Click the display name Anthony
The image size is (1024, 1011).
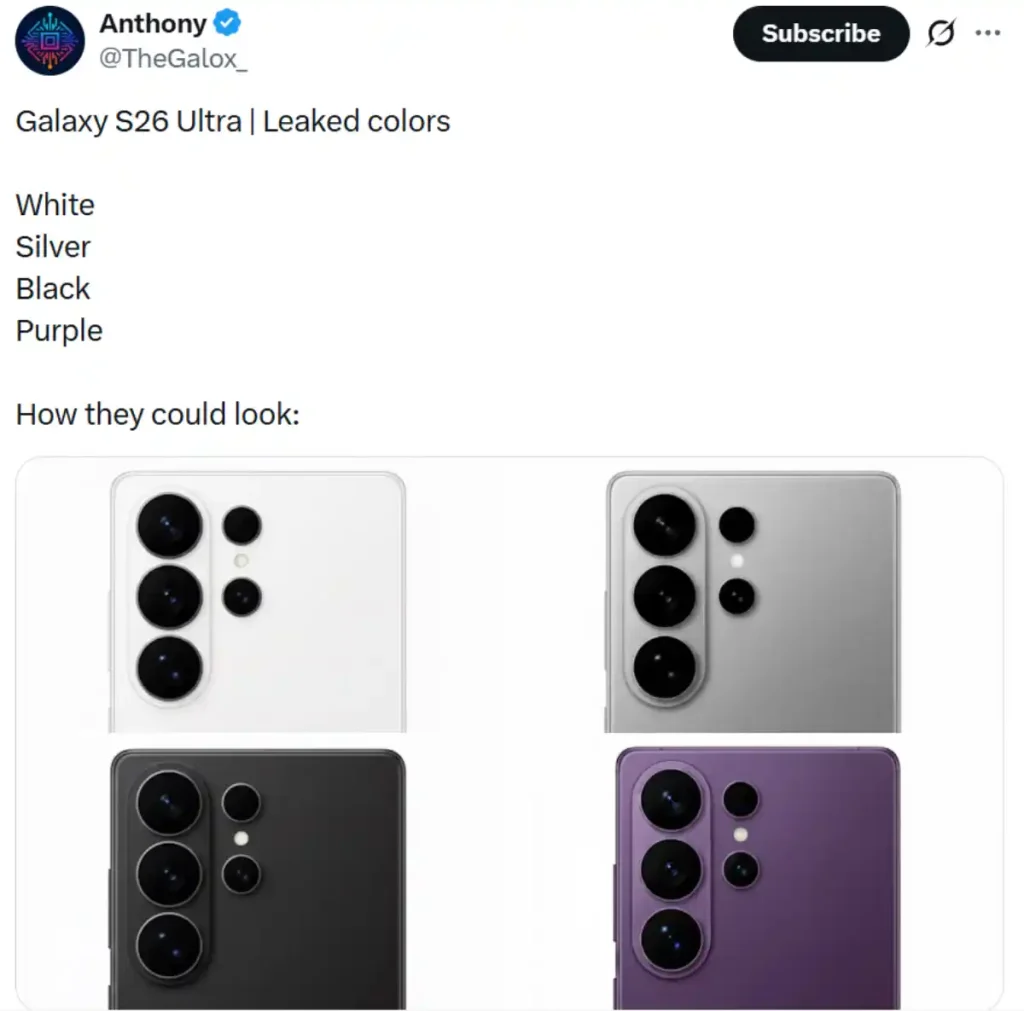[153, 23]
